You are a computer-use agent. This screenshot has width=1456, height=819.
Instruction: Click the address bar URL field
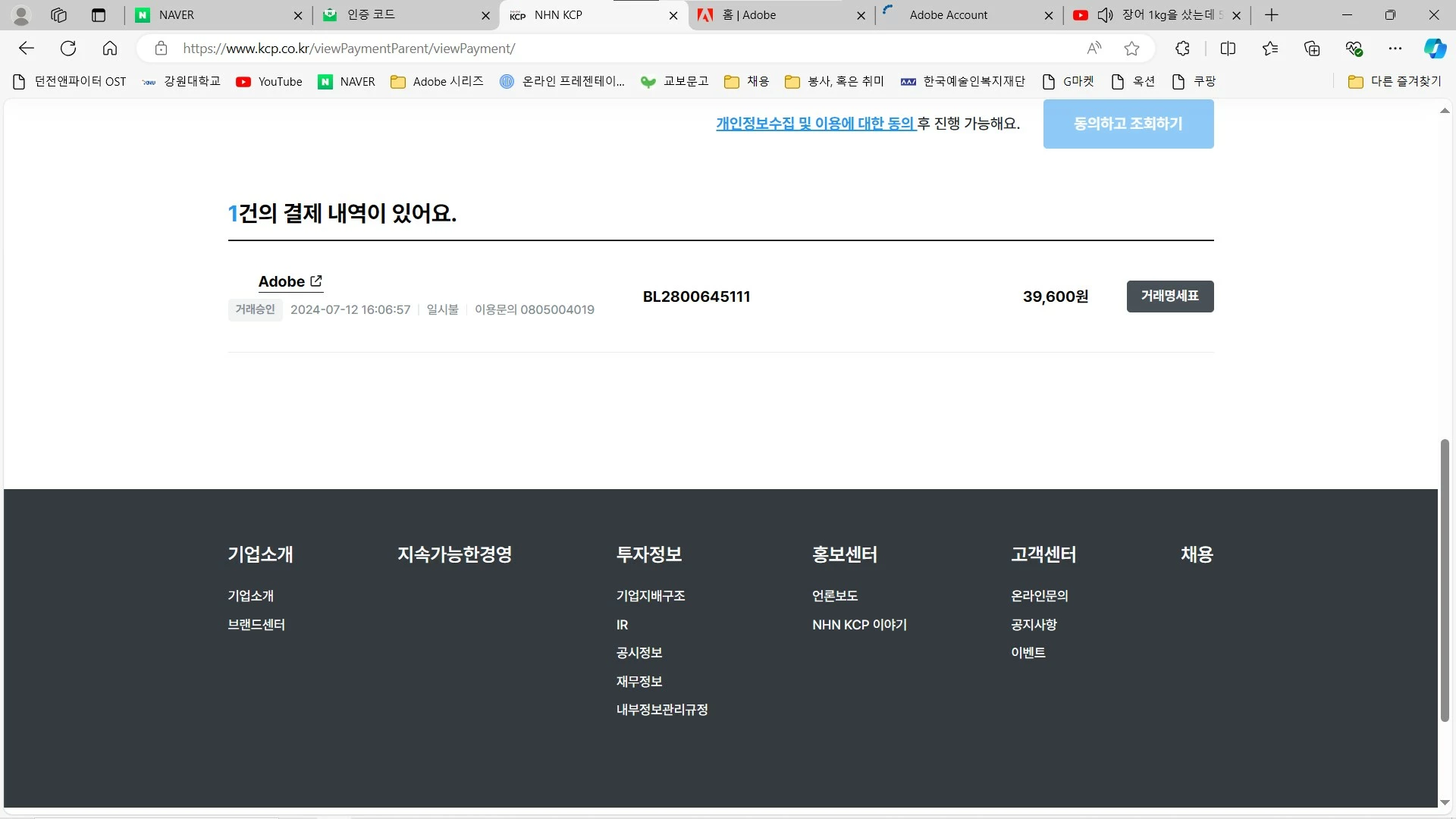click(x=607, y=49)
